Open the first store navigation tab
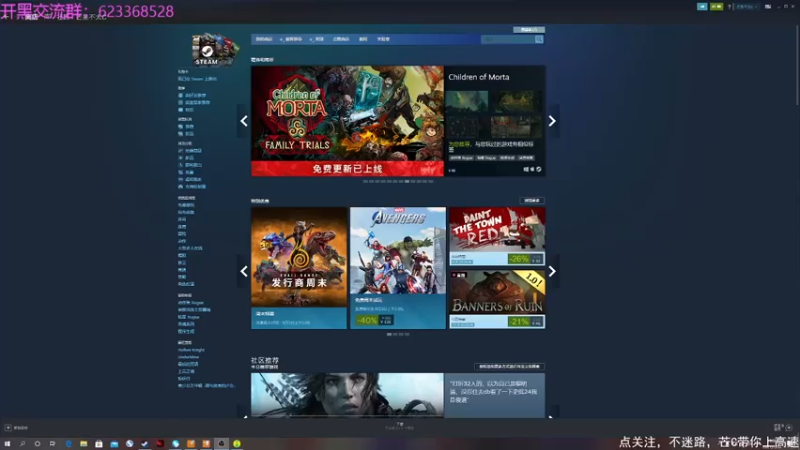 (x=264, y=39)
